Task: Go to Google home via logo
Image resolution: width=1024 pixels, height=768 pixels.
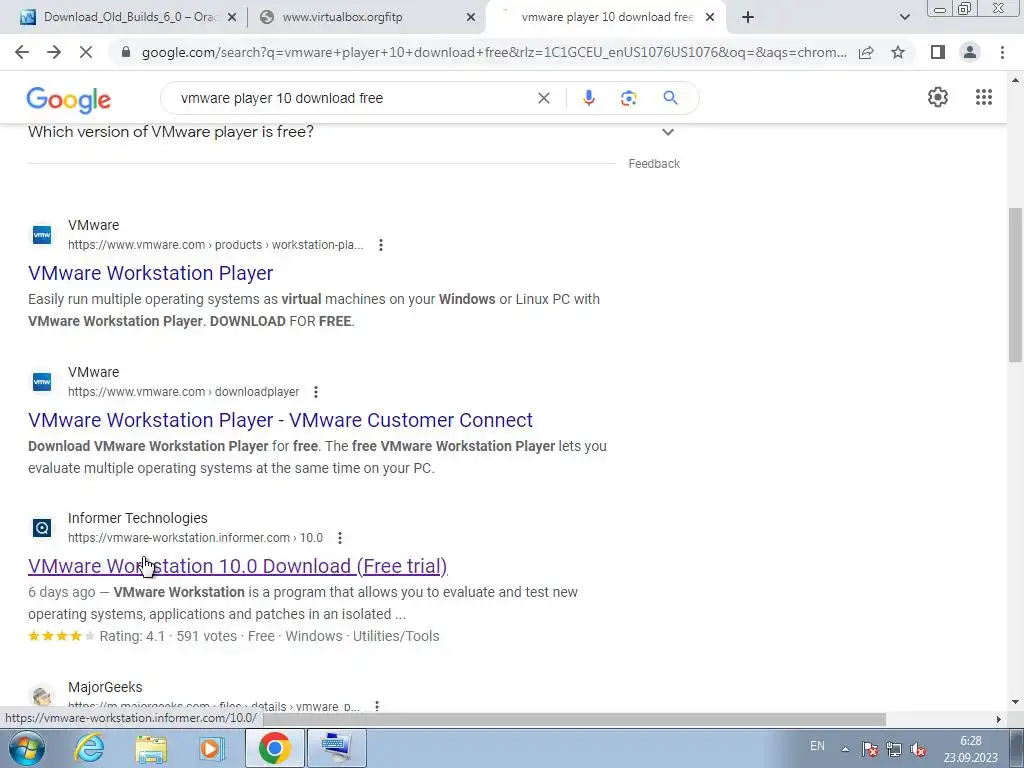Action: [69, 99]
